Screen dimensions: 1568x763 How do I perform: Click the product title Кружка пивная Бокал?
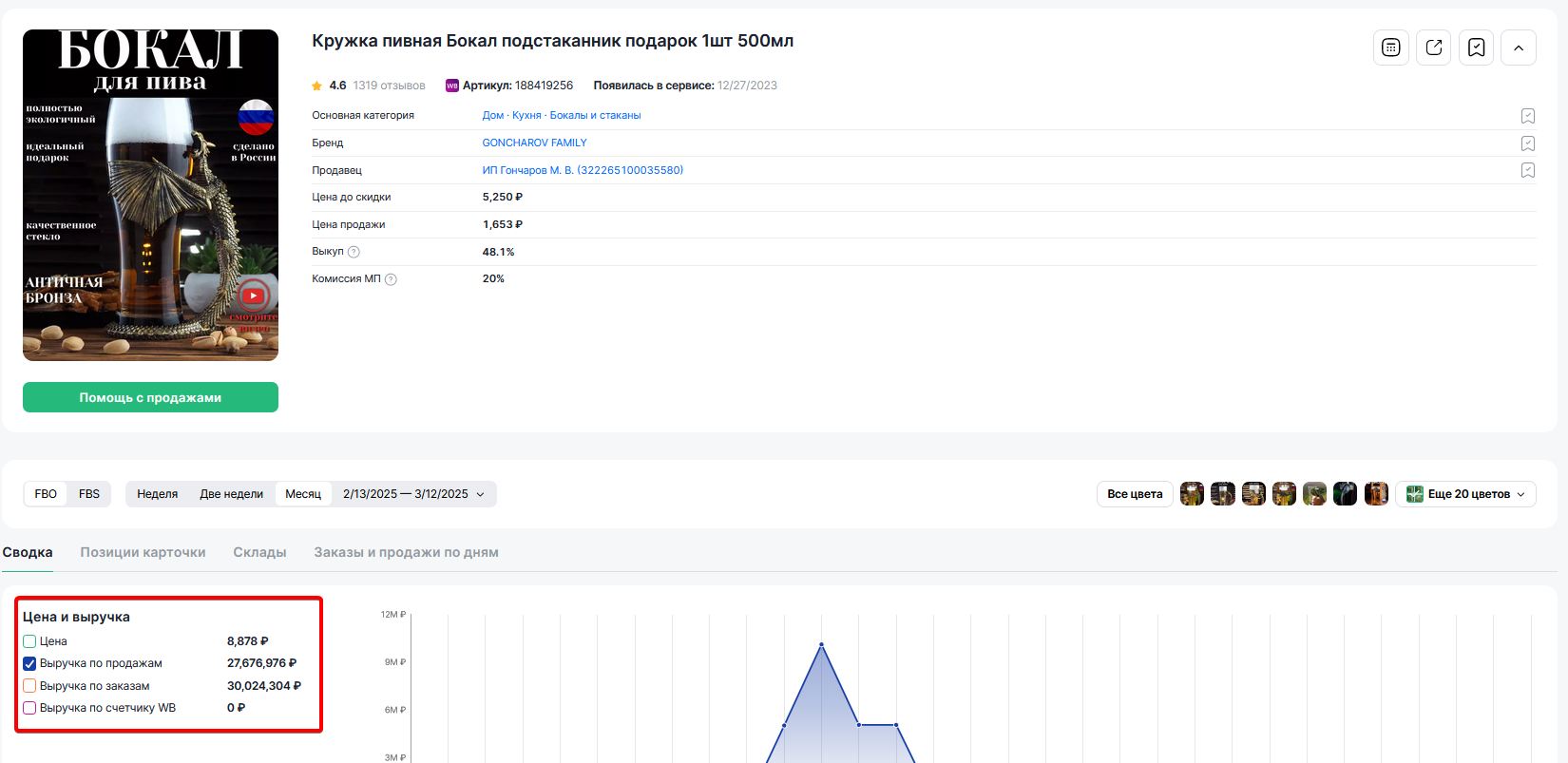(553, 41)
